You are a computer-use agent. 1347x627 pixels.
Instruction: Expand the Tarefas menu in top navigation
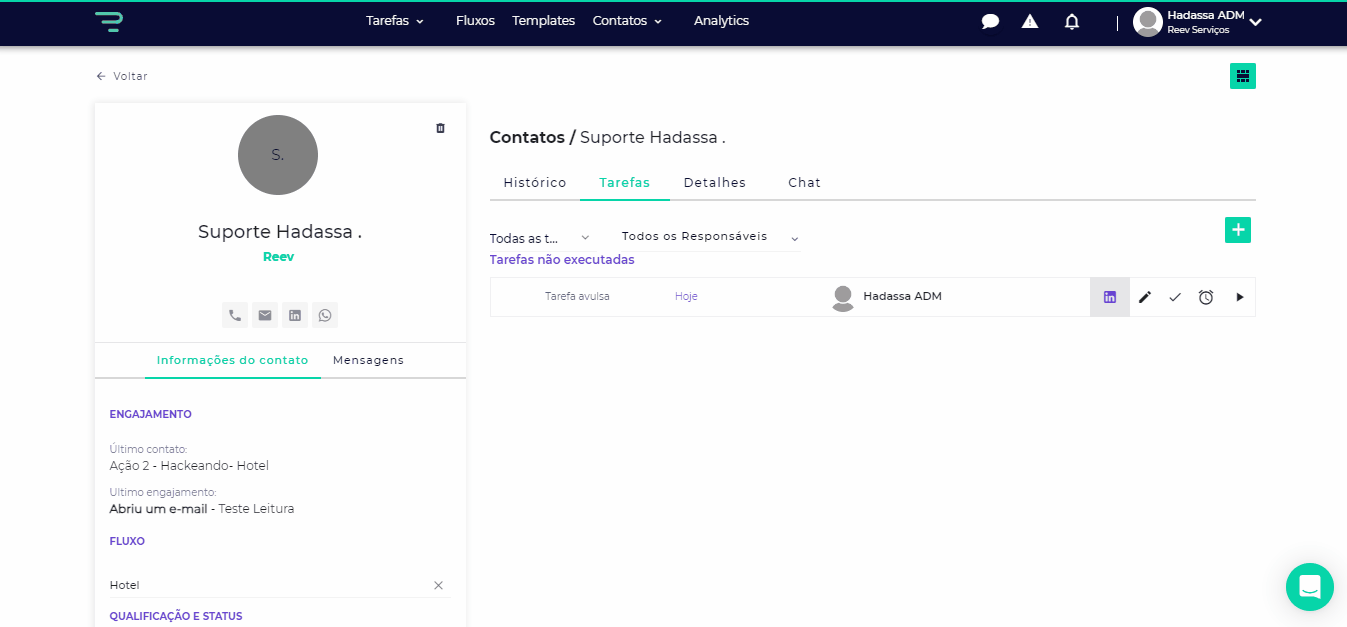point(395,21)
